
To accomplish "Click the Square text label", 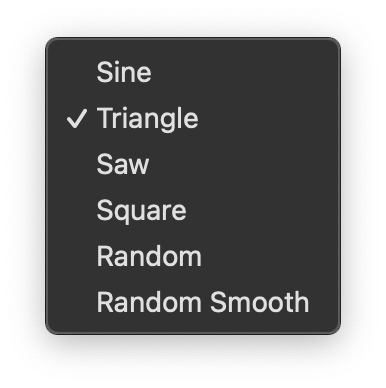I will (x=141, y=211).
